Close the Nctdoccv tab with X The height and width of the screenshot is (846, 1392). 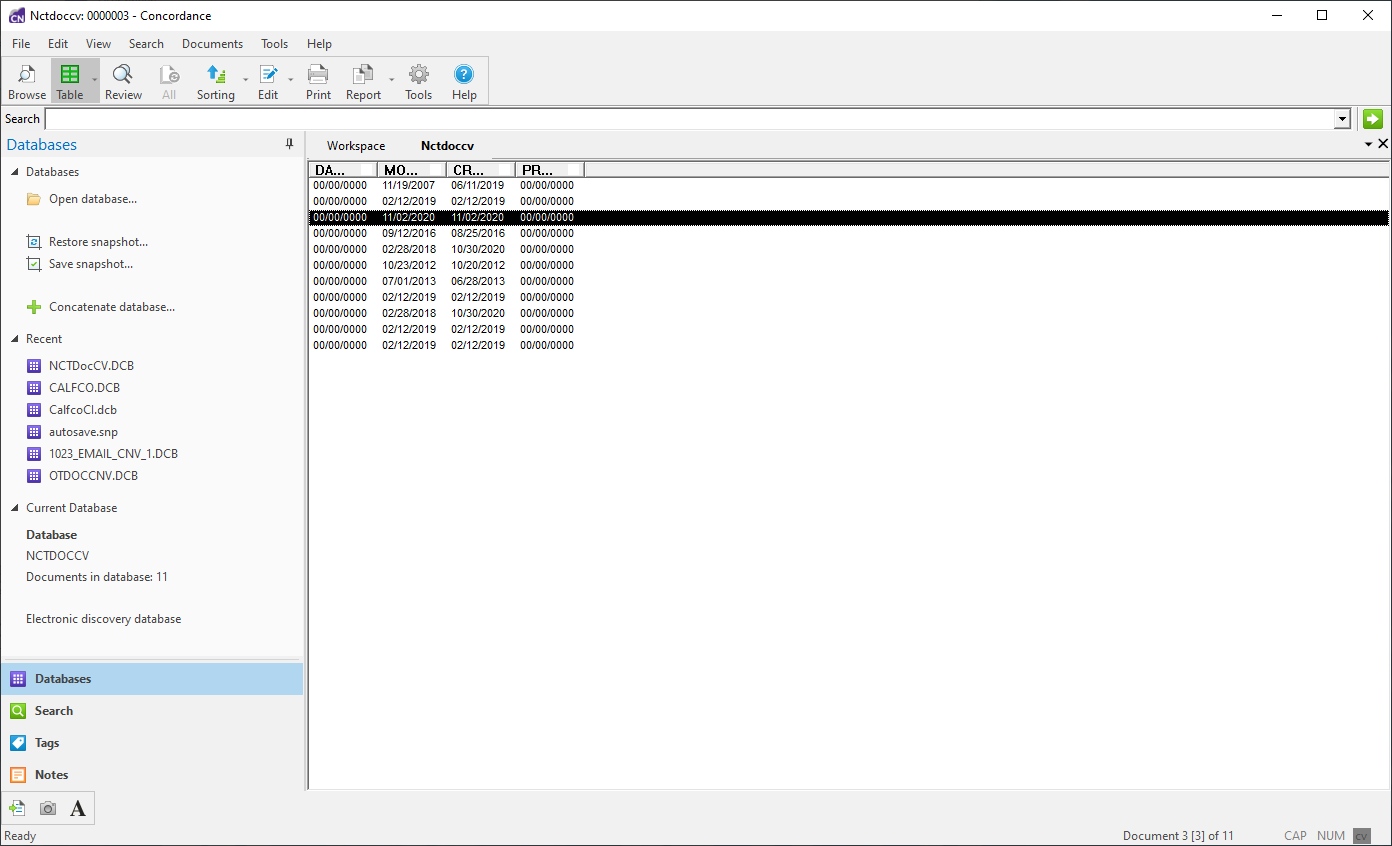click(1383, 145)
